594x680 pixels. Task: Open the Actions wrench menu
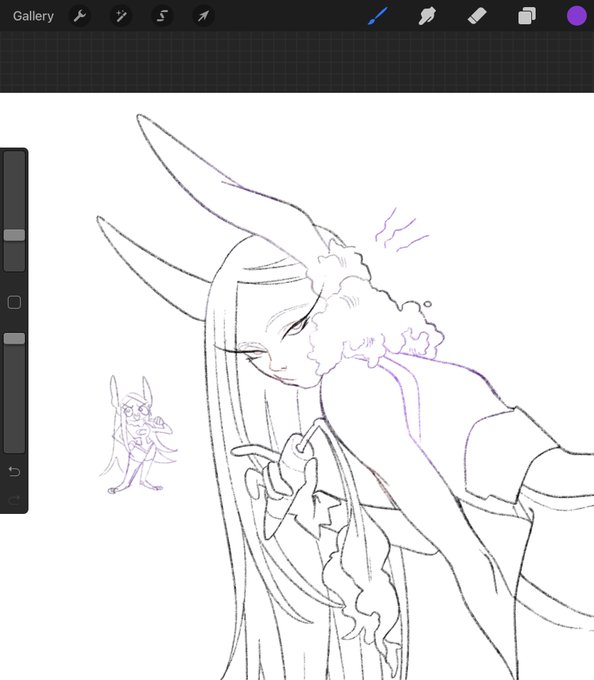tap(80, 16)
